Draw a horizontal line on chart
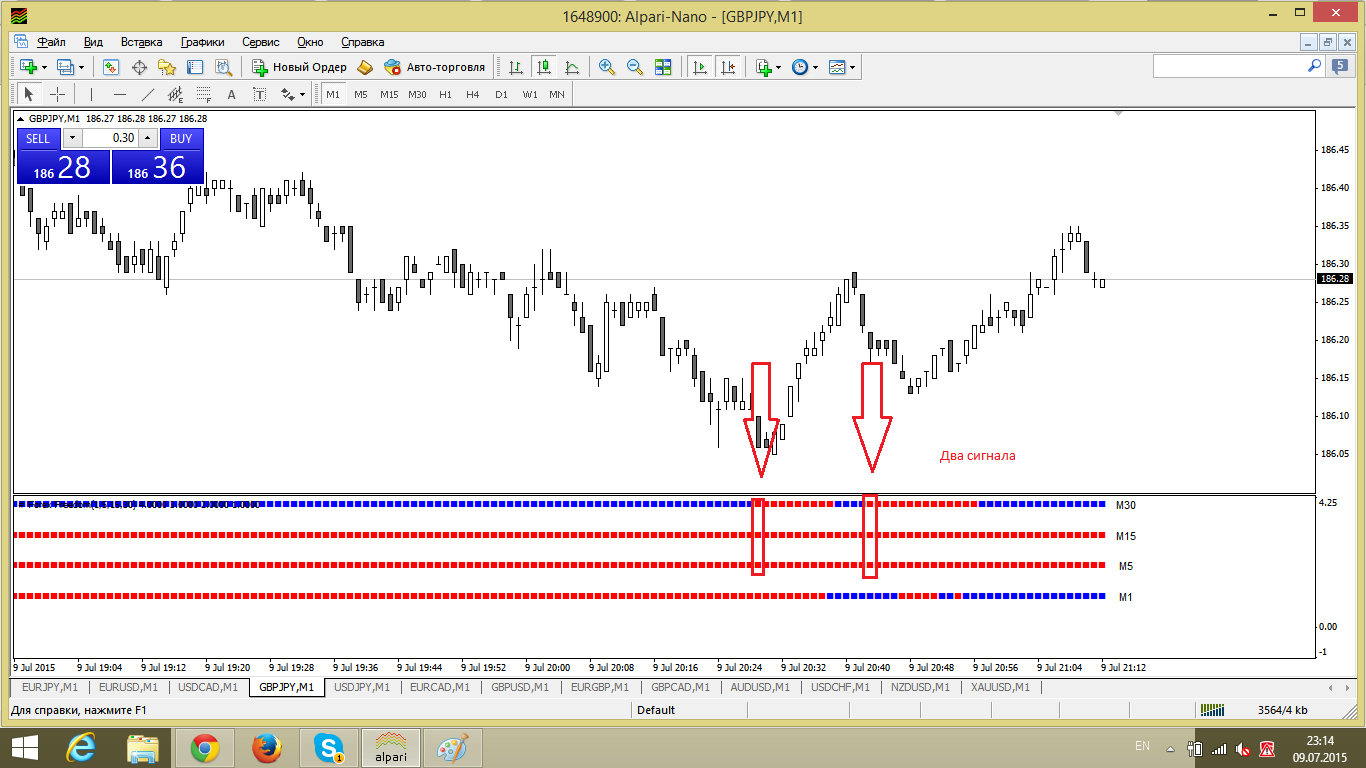1366x768 pixels. [119, 94]
